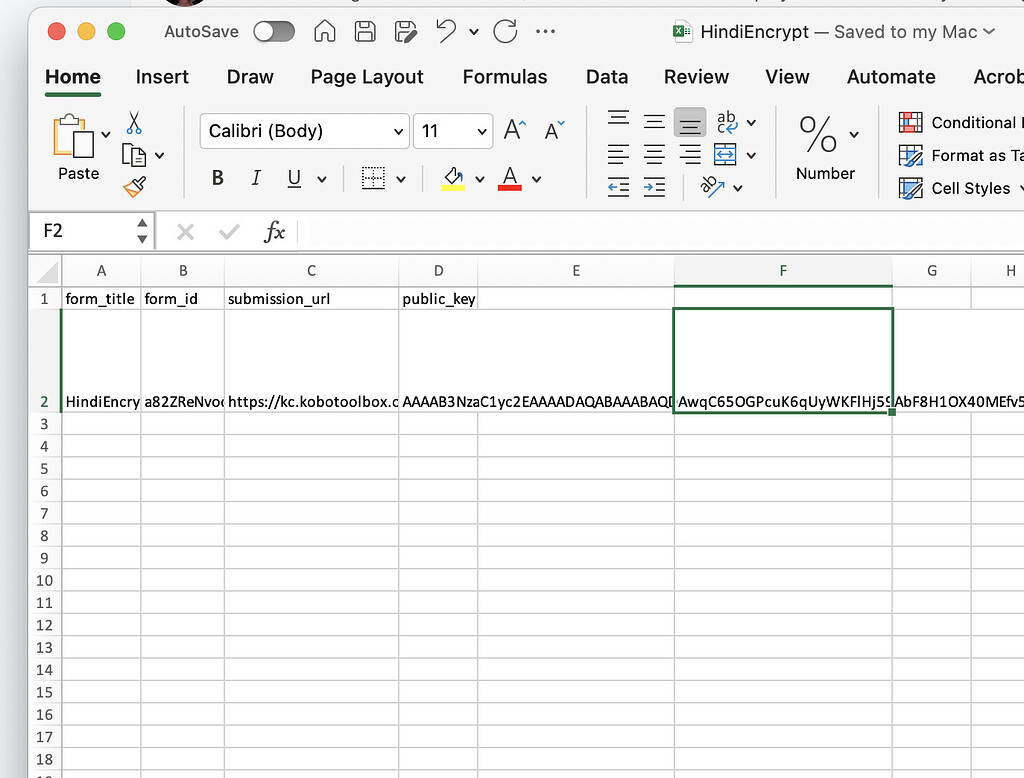Click the Save icon

coord(363,31)
